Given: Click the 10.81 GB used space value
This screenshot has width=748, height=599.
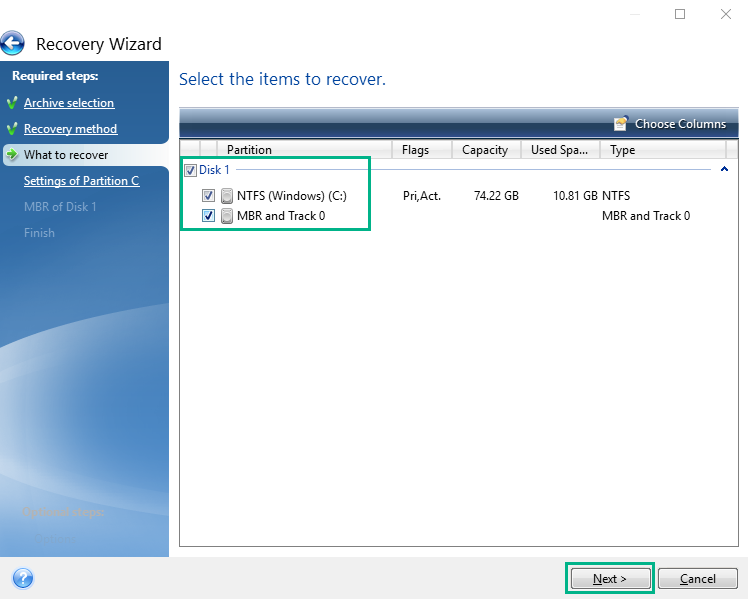Looking at the screenshot, I should click(x=575, y=196).
